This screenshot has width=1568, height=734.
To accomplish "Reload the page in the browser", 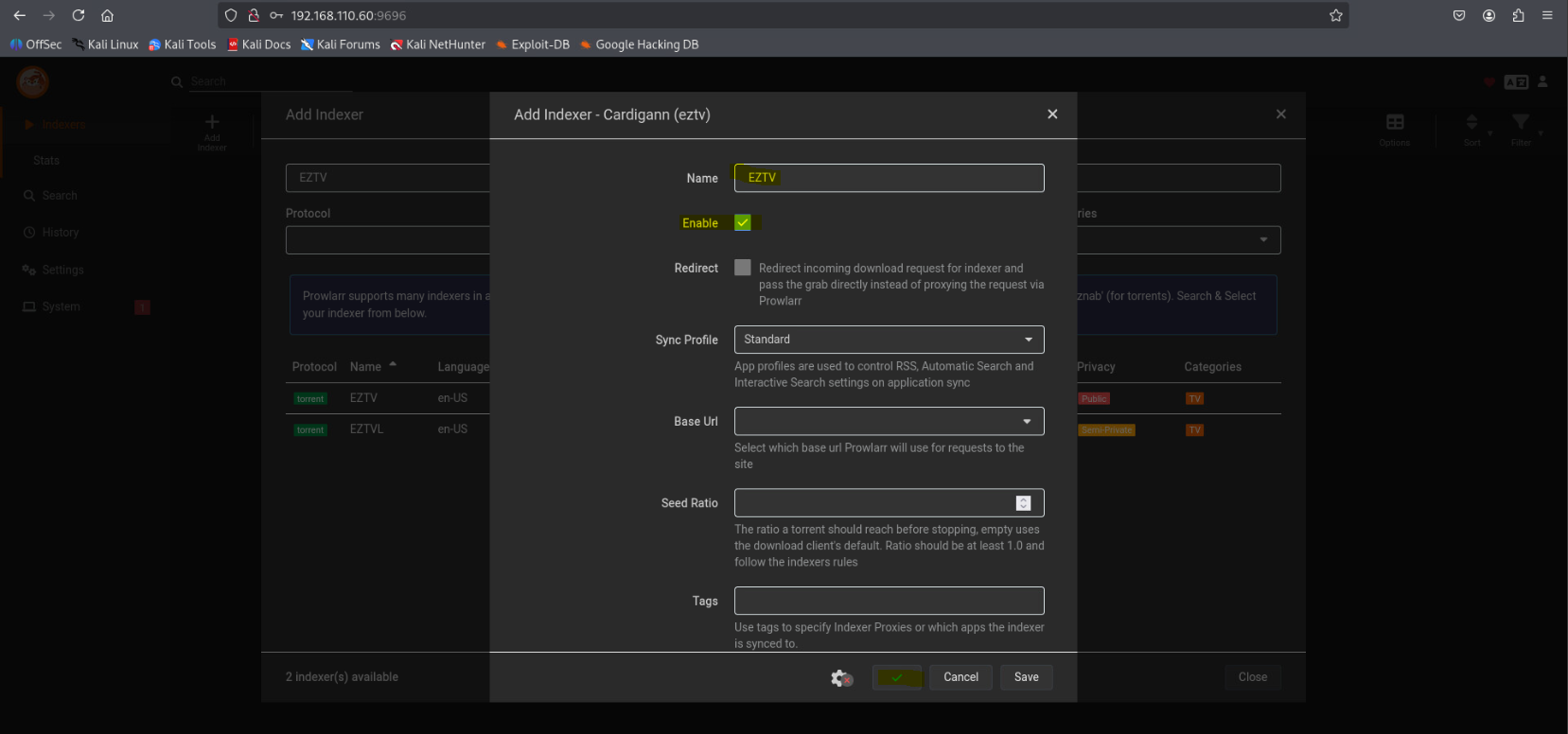I will tap(79, 15).
